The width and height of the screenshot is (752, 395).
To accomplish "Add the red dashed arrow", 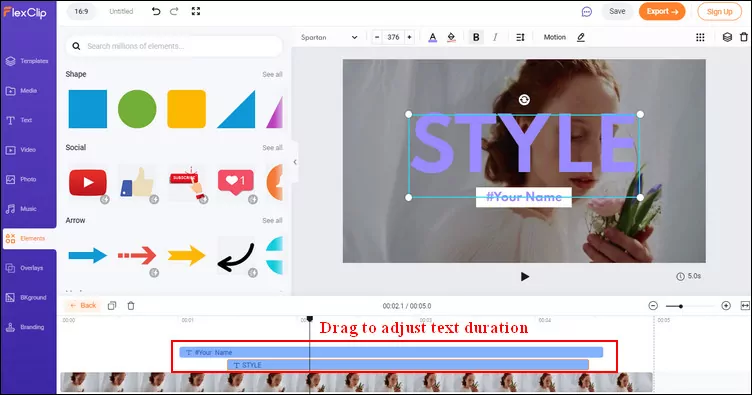I will point(137,256).
